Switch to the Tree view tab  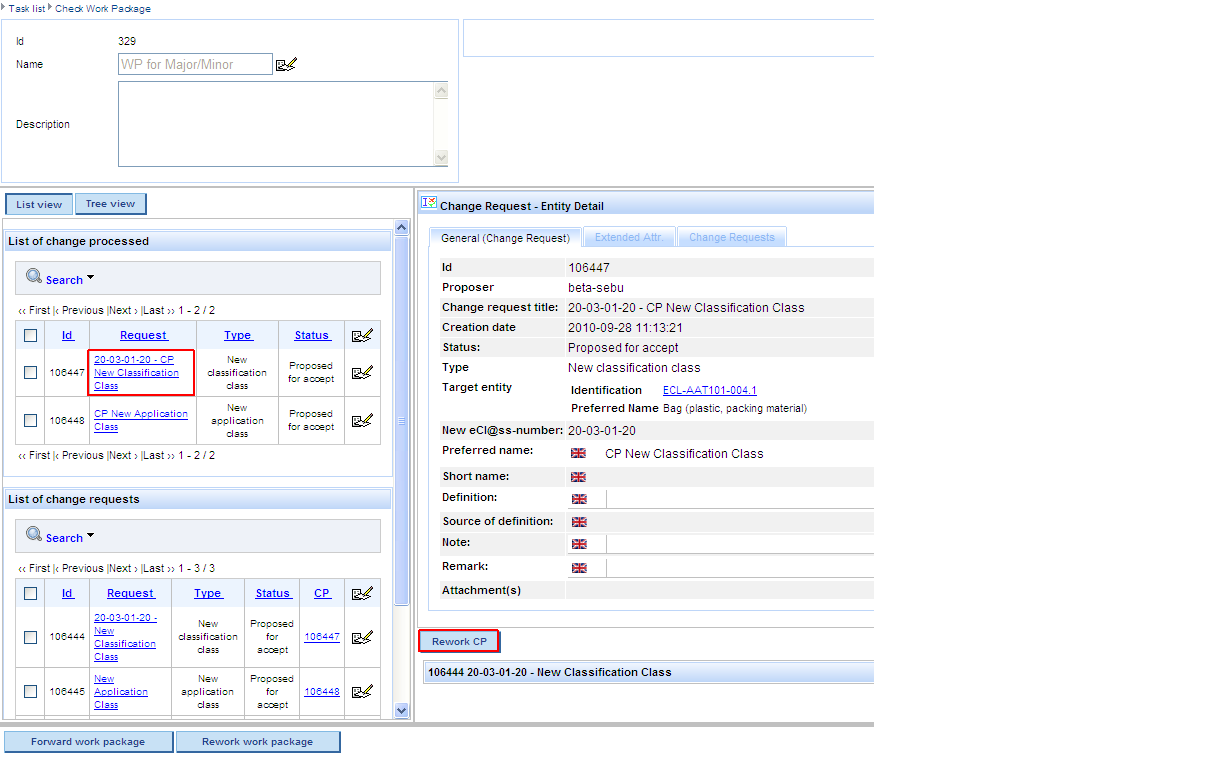pyautogui.click(x=110, y=204)
